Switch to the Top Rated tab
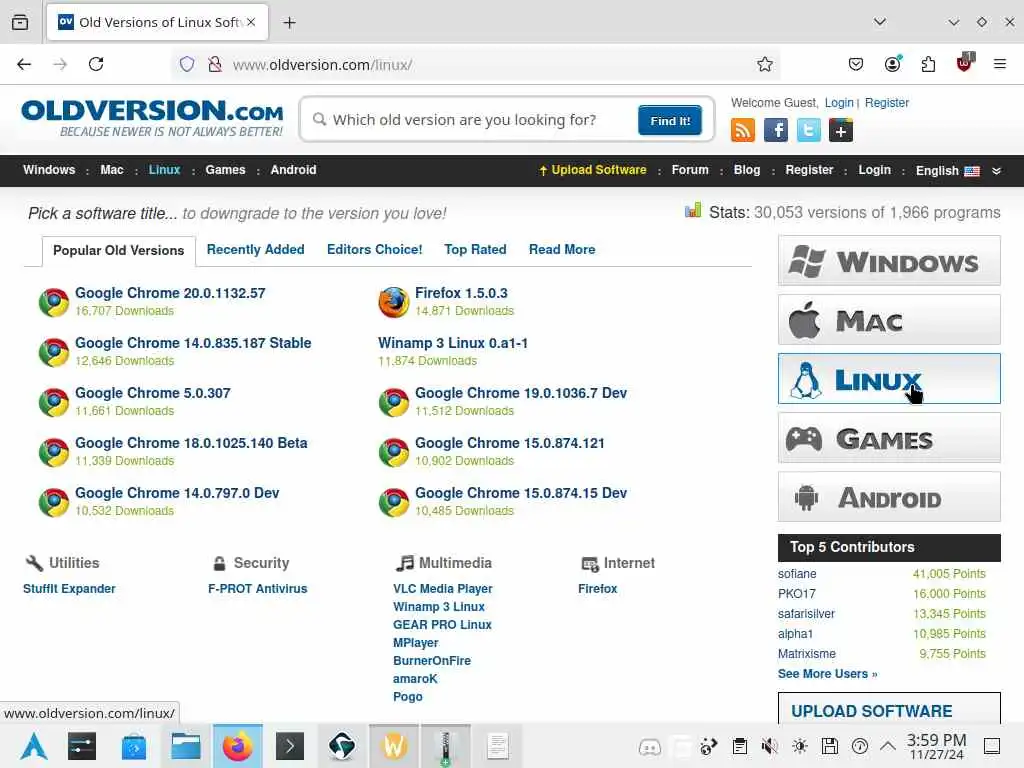The height and width of the screenshot is (768, 1024). click(x=475, y=249)
